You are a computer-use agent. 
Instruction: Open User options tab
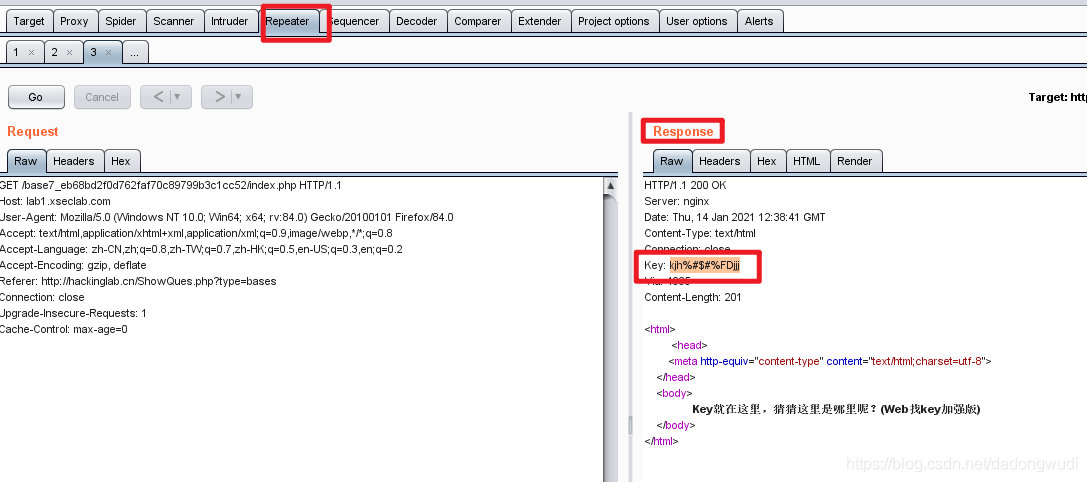[x=697, y=21]
